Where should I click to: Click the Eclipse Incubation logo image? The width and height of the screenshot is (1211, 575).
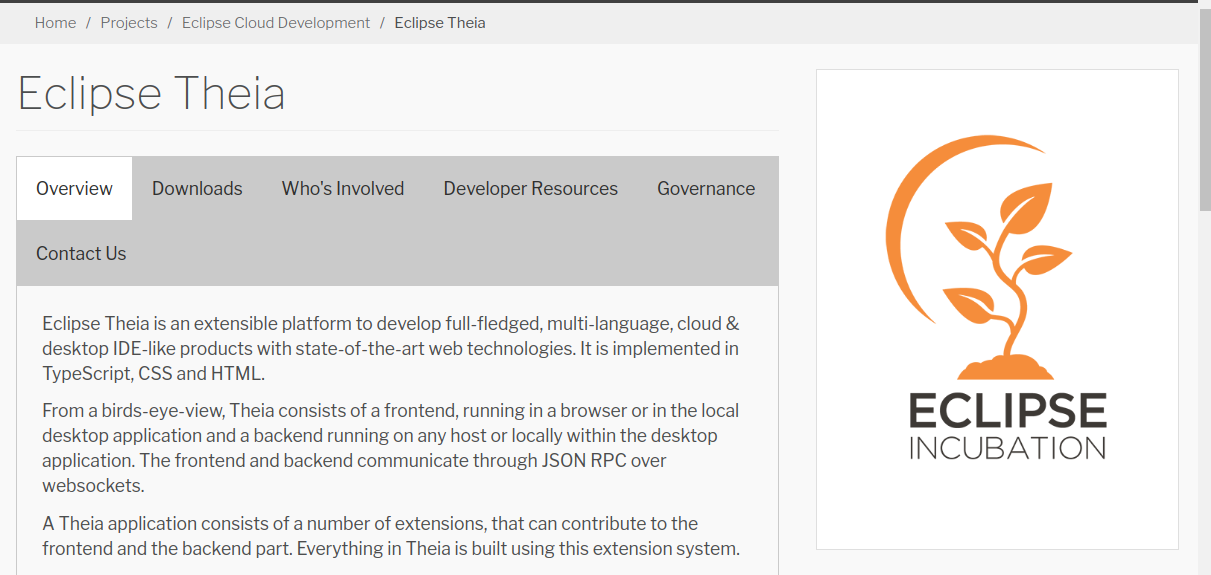coord(997,309)
